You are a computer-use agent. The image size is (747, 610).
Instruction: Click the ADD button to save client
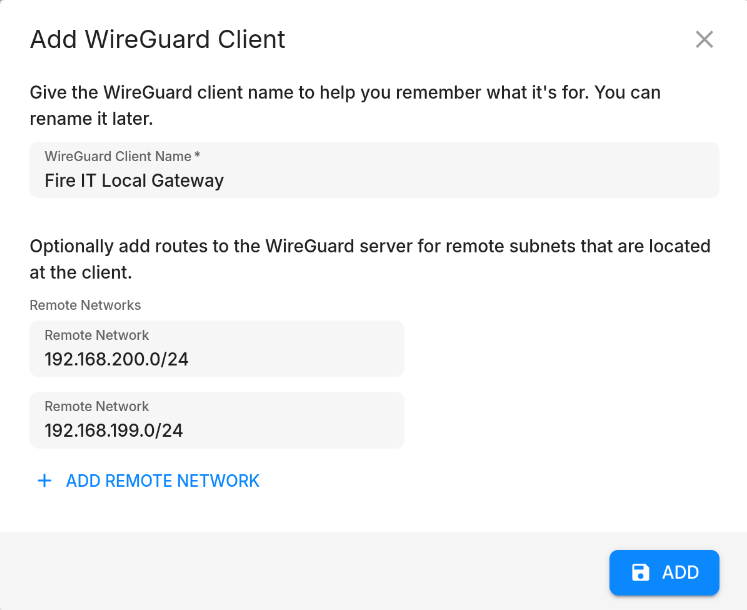click(x=664, y=572)
